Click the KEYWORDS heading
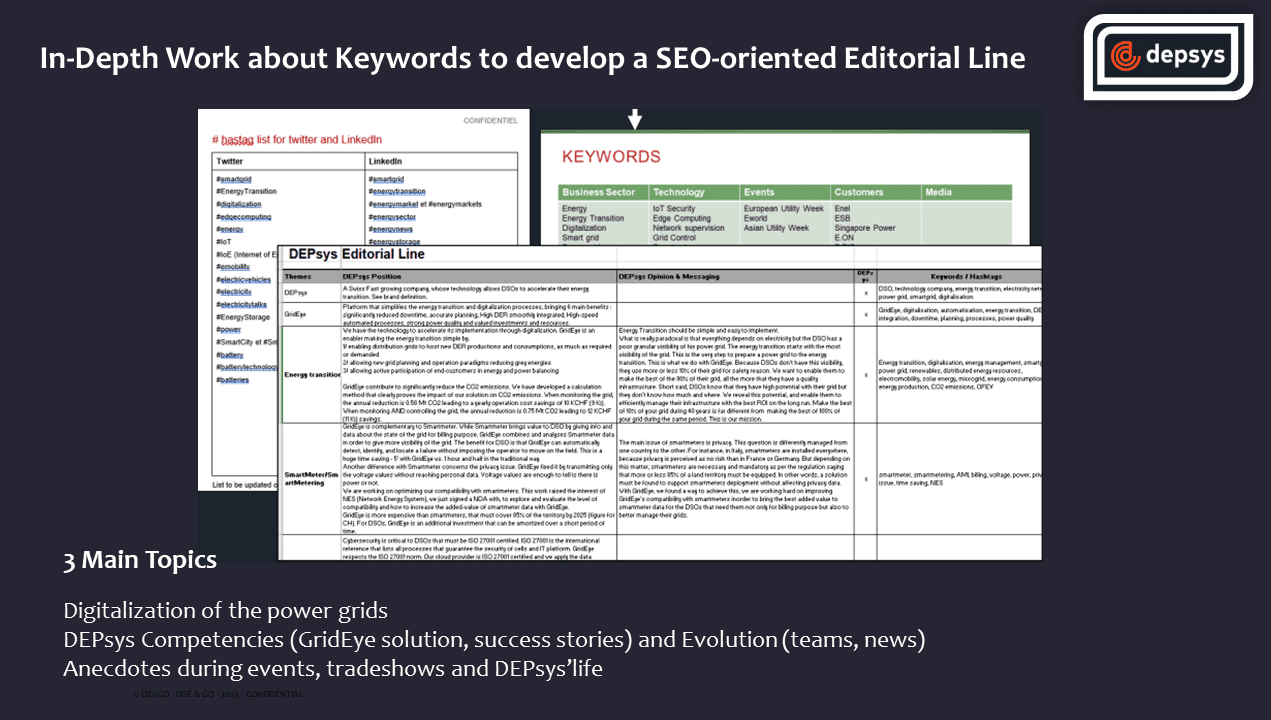 point(611,157)
